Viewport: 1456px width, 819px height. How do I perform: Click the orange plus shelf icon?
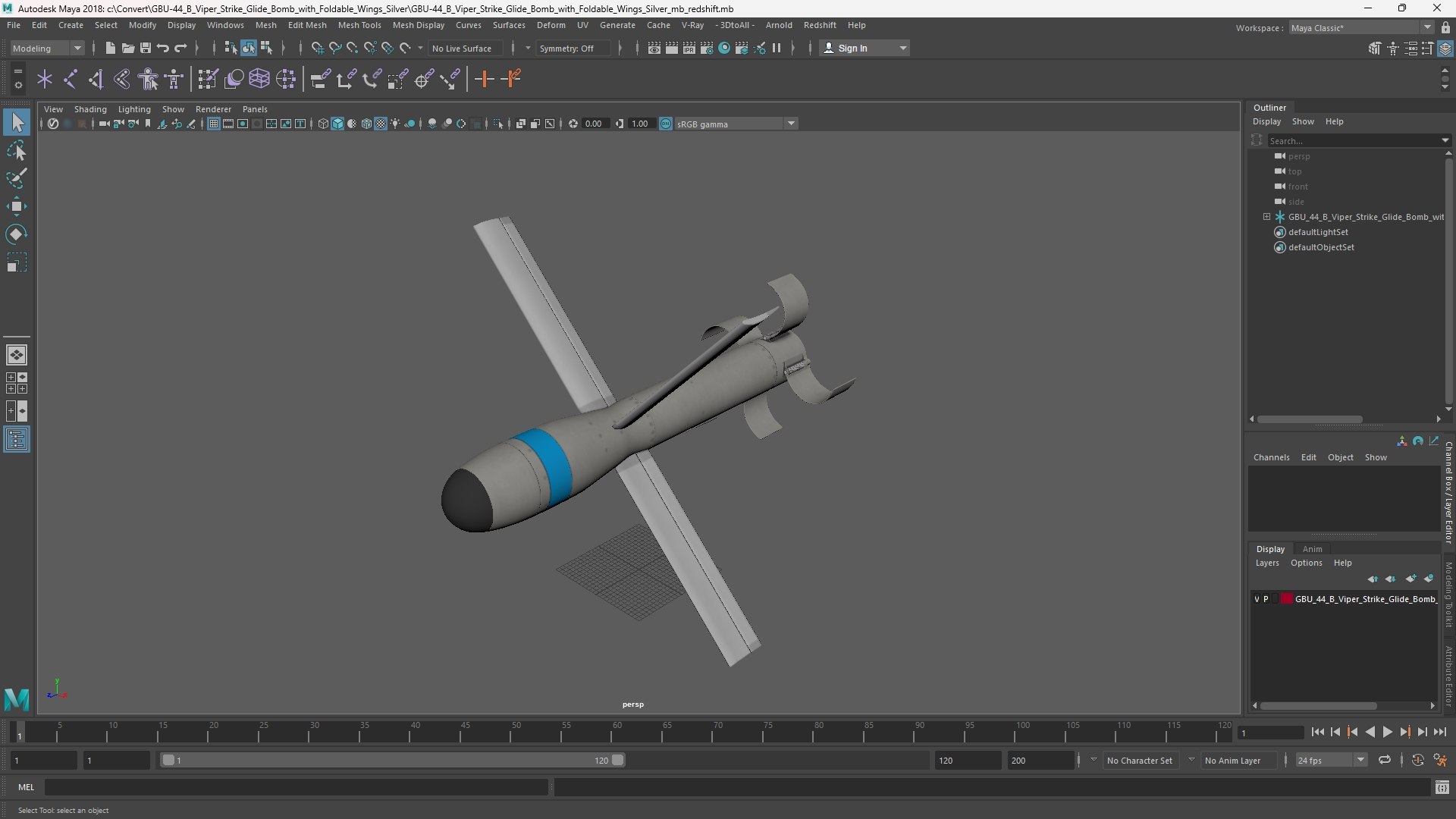[x=484, y=79]
